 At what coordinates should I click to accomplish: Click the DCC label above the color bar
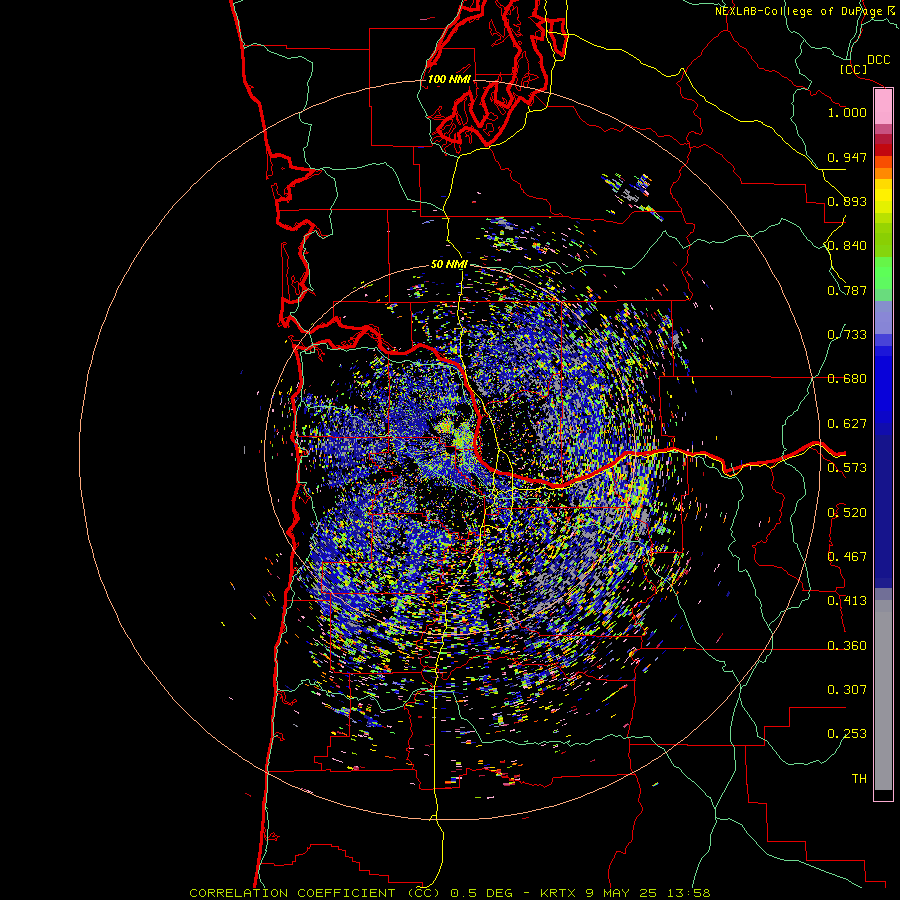pos(878,60)
